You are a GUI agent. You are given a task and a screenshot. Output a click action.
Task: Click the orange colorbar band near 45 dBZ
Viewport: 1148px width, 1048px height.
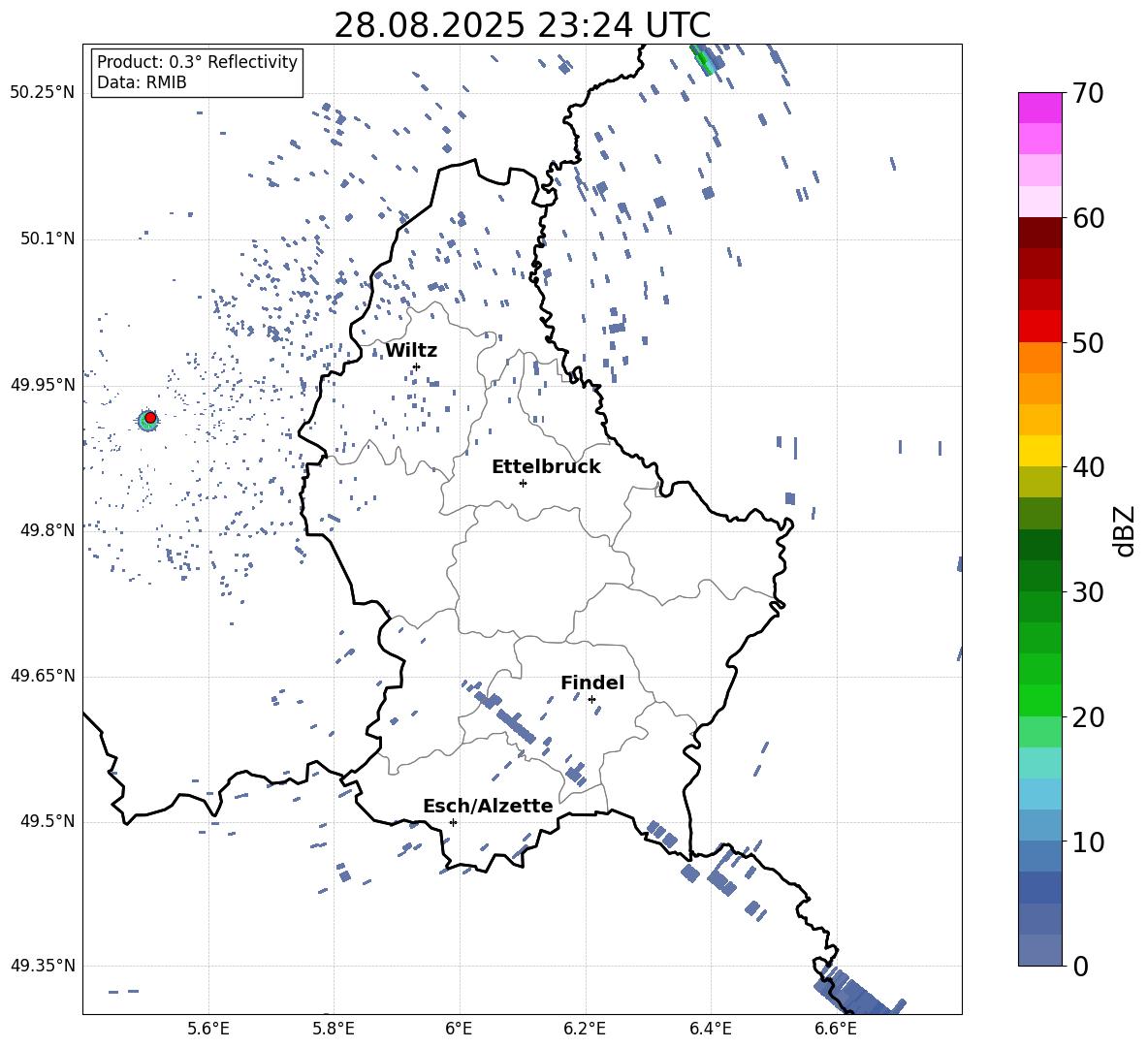[x=1039, y=389]
